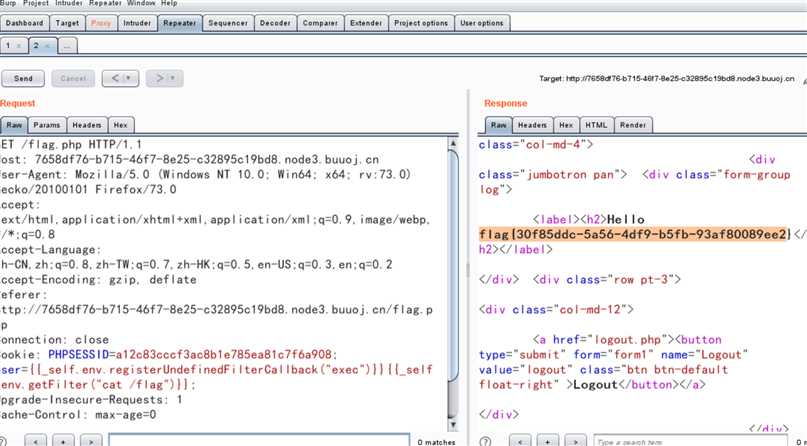Open the Project menu
Viewport: 807px width, 446px height.
[x=36, y=3]
